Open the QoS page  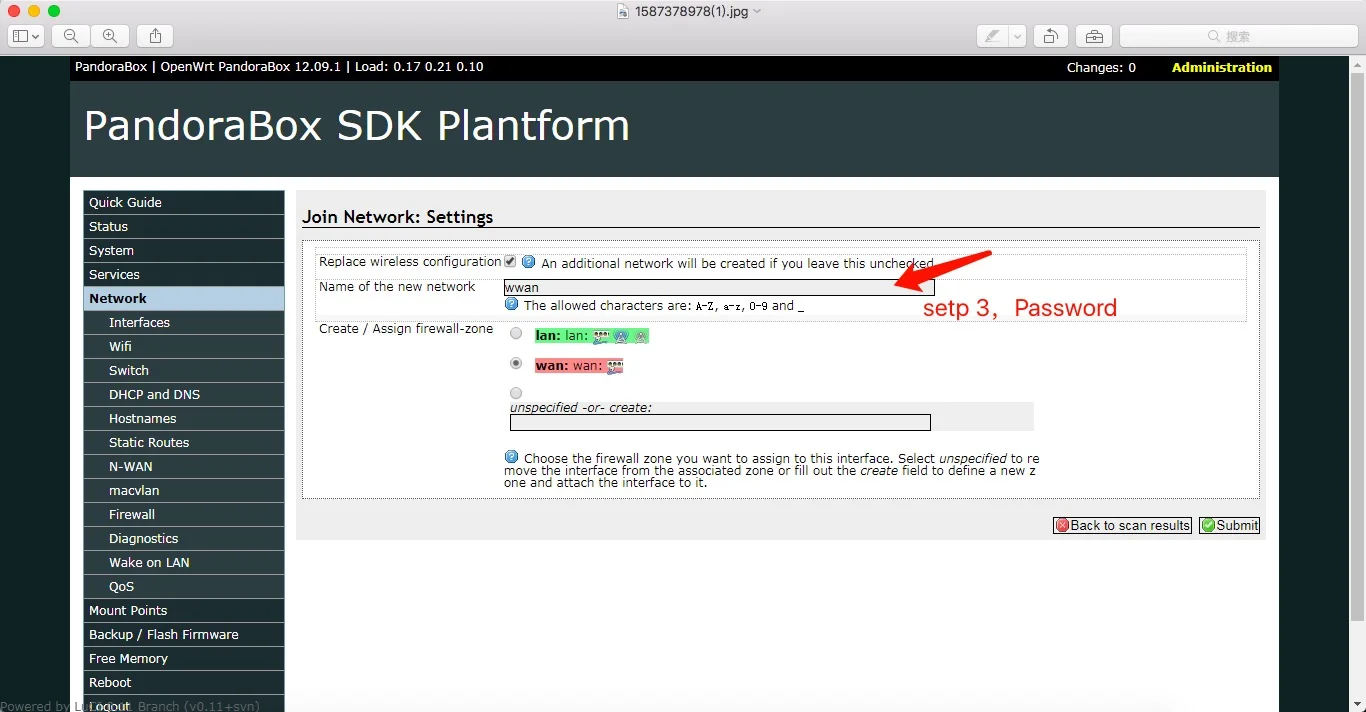[184, 586]
